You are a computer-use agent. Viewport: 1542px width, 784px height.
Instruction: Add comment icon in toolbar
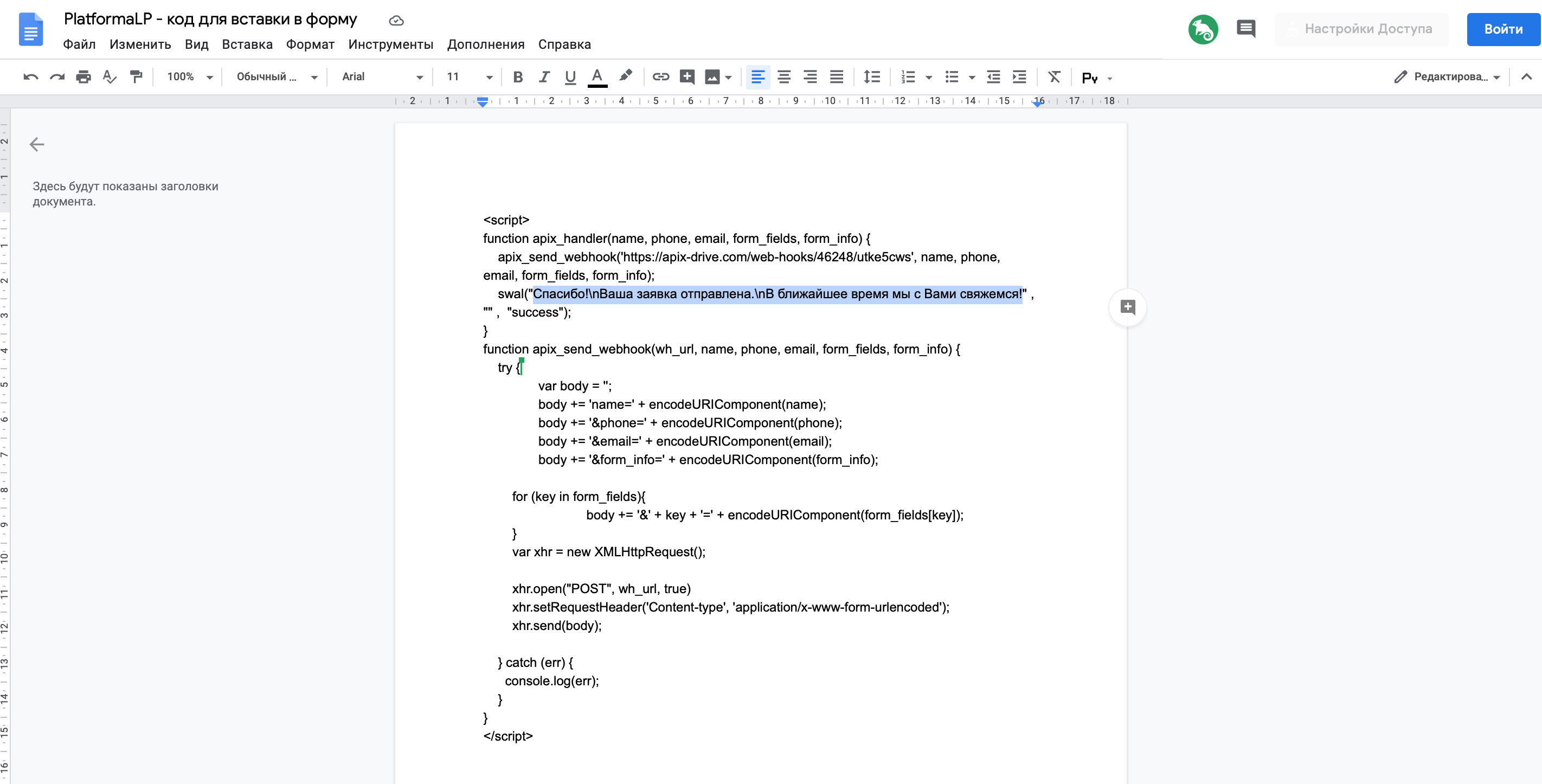tap(686, 76)
